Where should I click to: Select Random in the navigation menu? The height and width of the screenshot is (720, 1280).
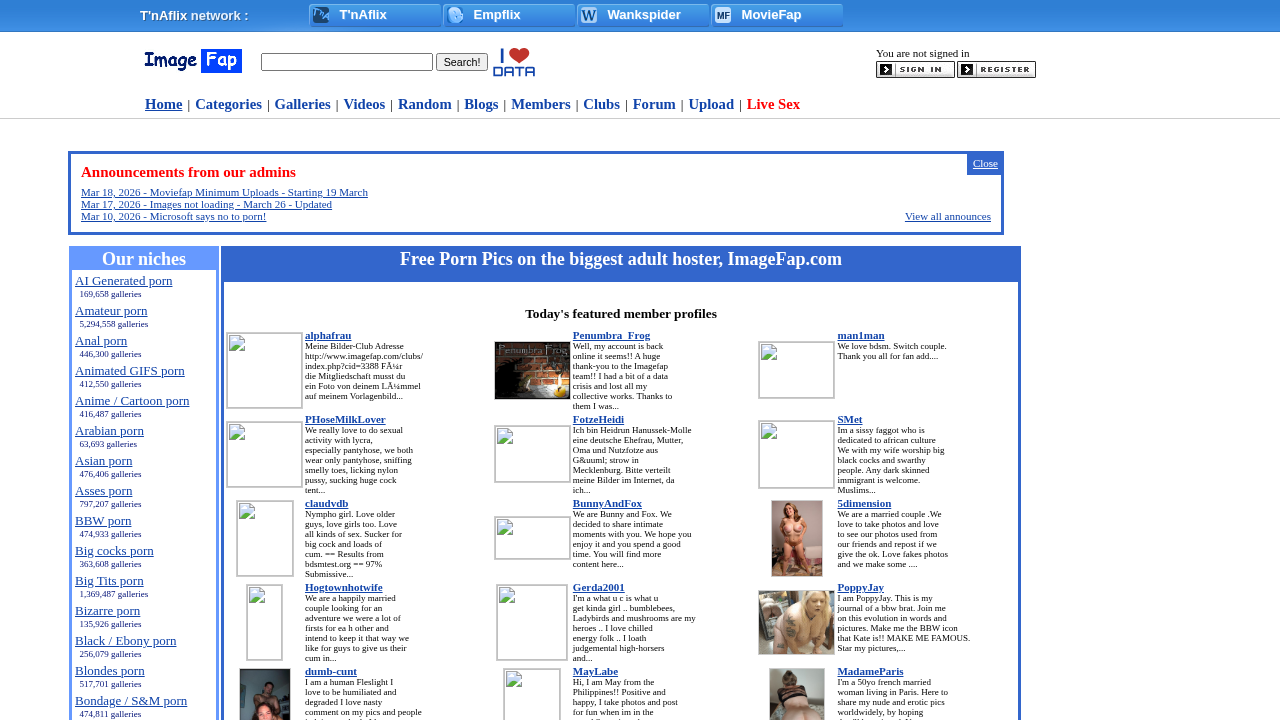pyautogui.click(x=425, y=104)
